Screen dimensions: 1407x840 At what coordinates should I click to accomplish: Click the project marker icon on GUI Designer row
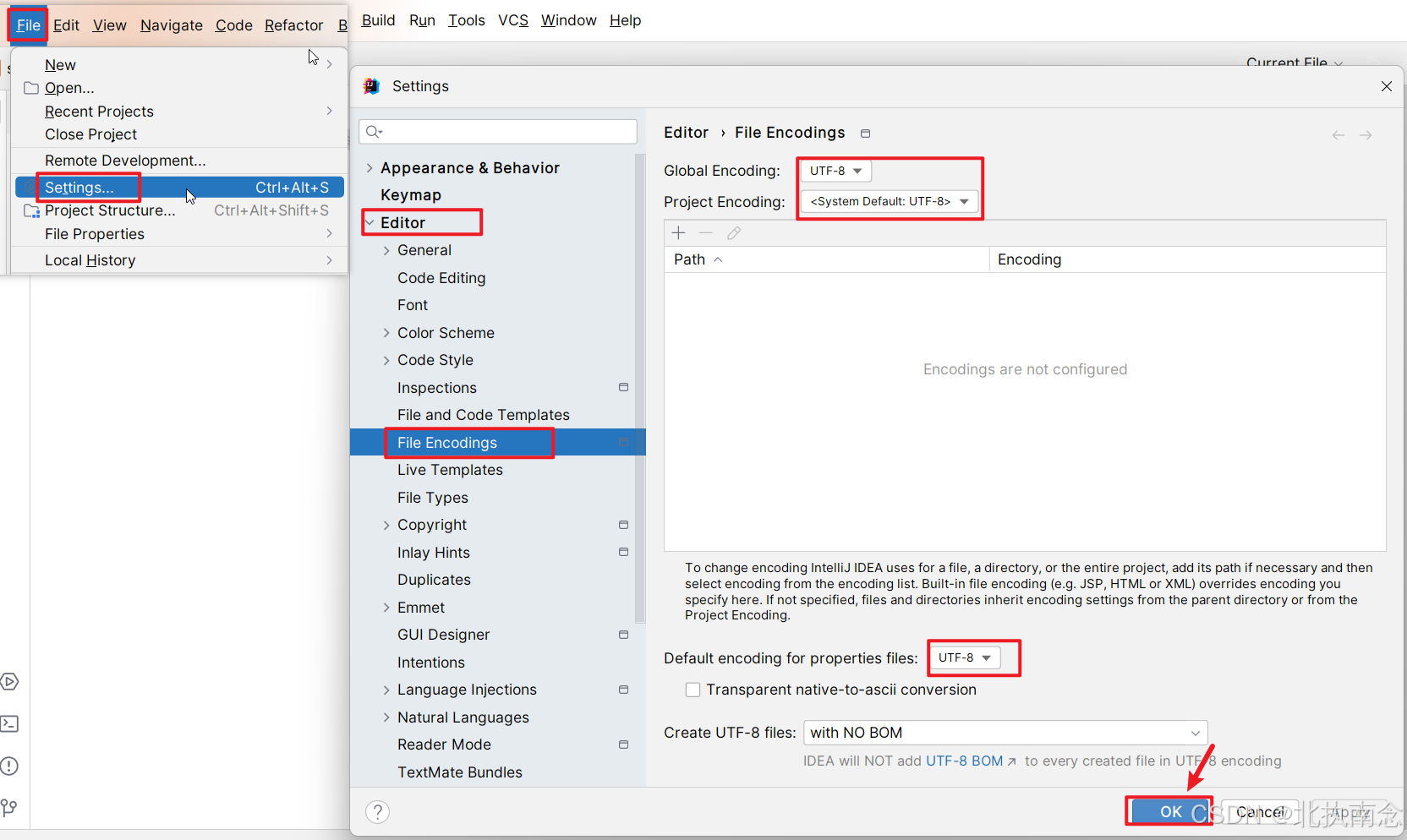tap(623, 635)
